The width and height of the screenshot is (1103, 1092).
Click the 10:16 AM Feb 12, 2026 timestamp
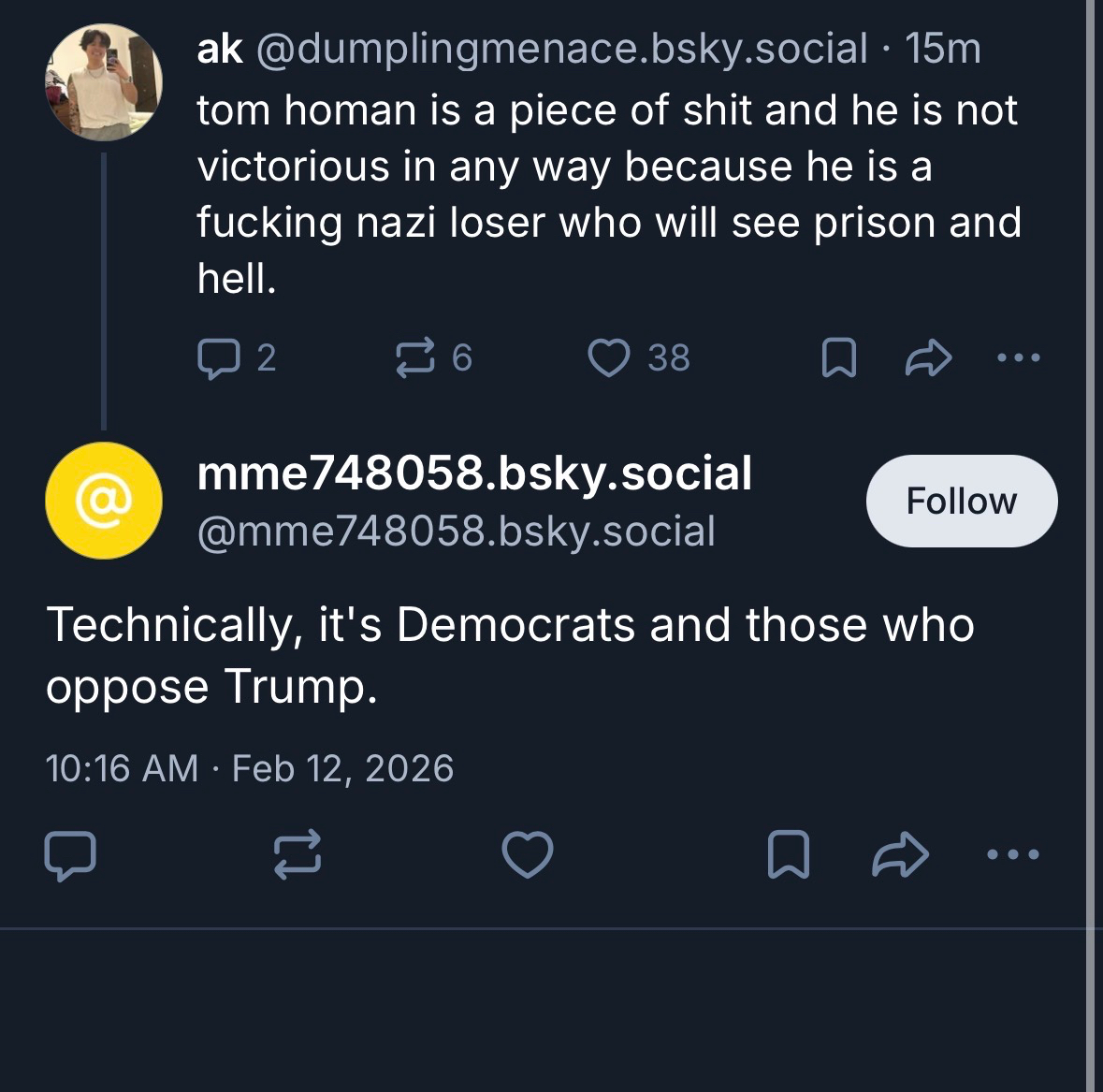pyautogui.click(x=249, y=769)
